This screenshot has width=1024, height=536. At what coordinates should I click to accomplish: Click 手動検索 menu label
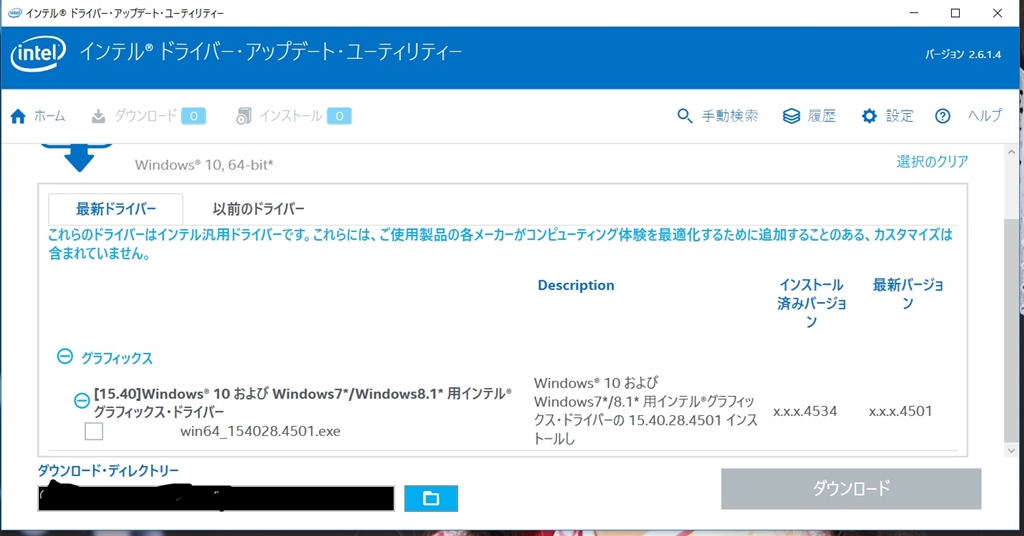(729, 116)
